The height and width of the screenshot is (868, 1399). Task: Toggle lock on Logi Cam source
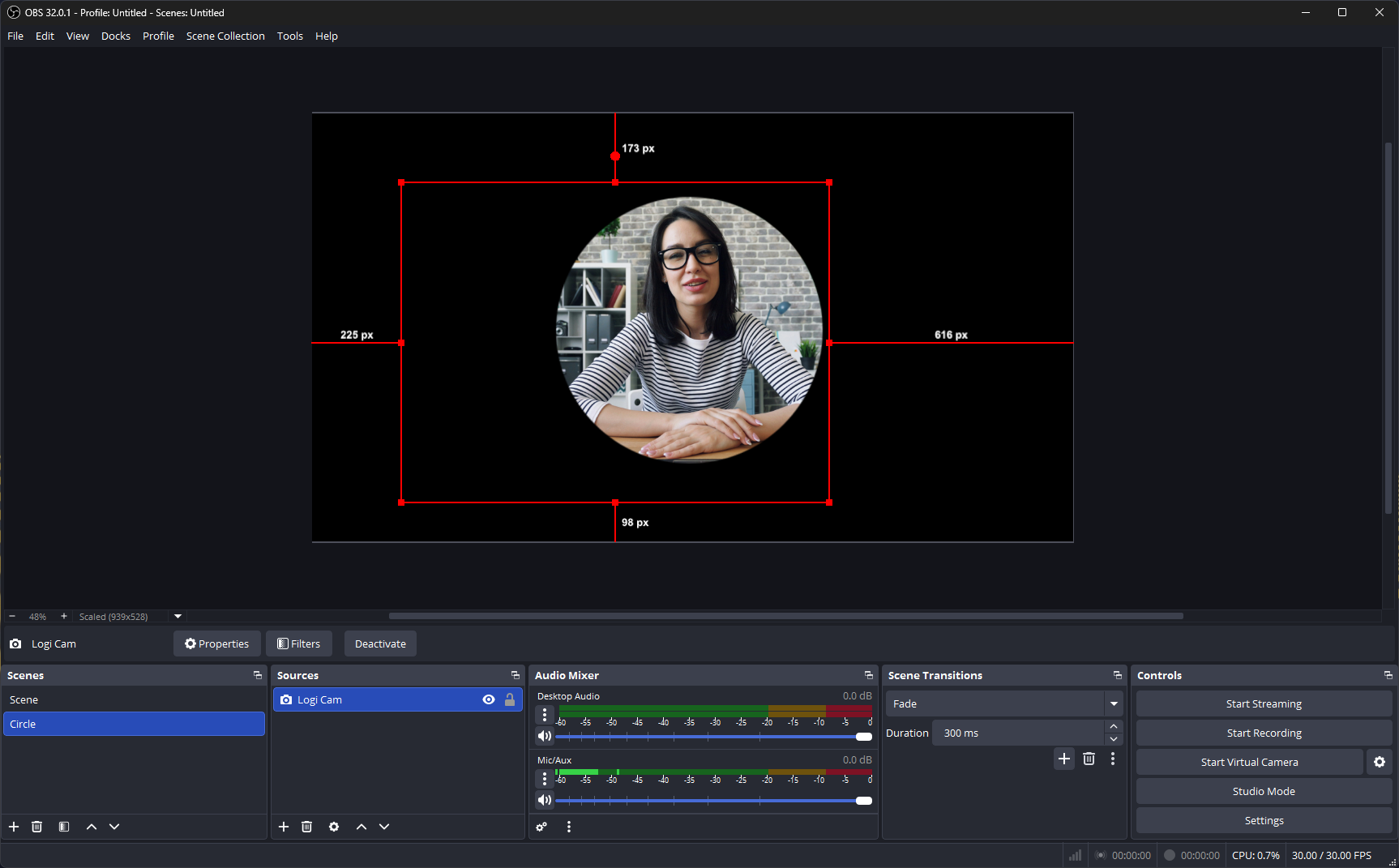510,699
